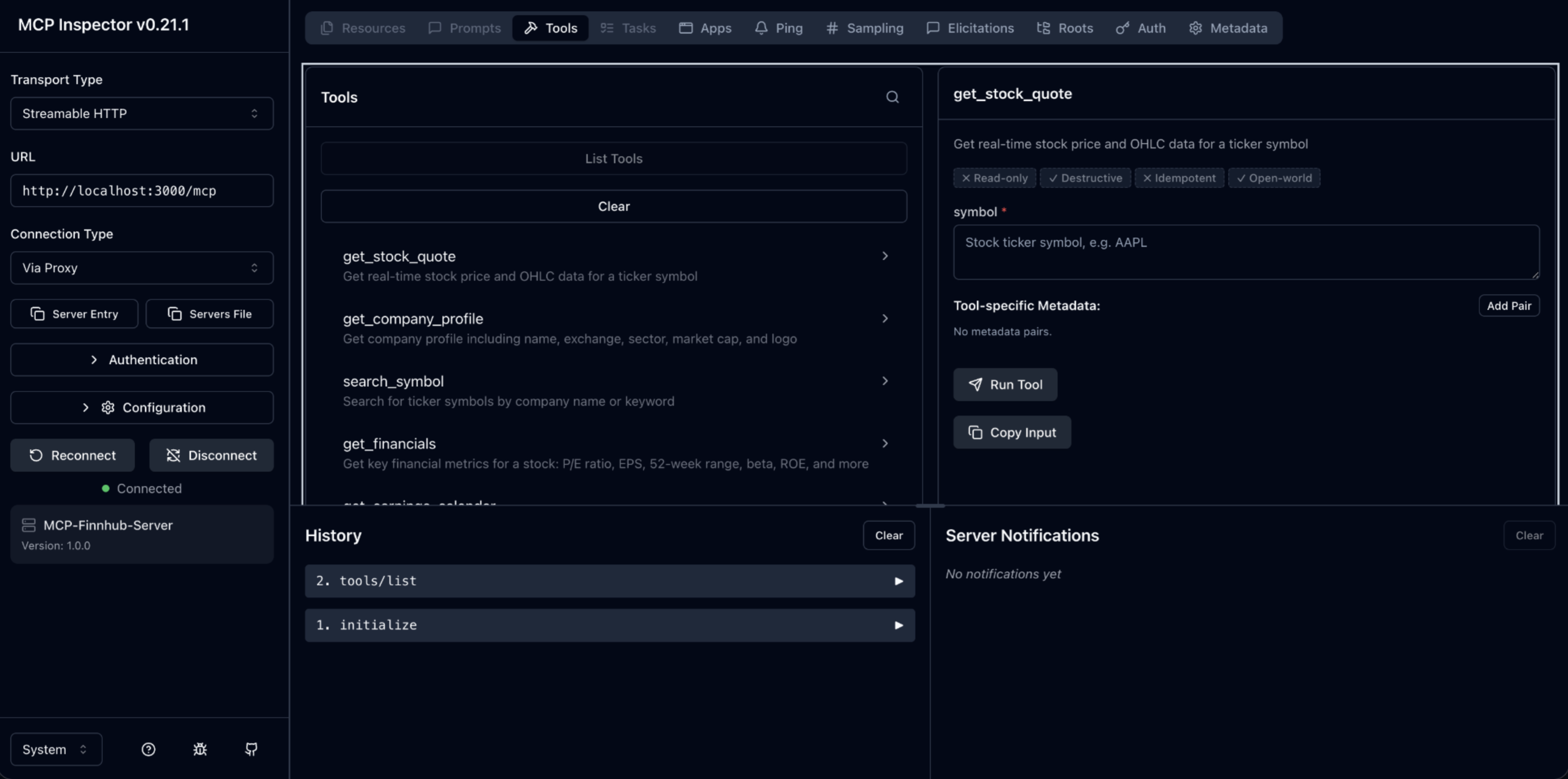Click the symbol text input
The height and width of the screenshot is (779, 1568).
pos(1247,252)
